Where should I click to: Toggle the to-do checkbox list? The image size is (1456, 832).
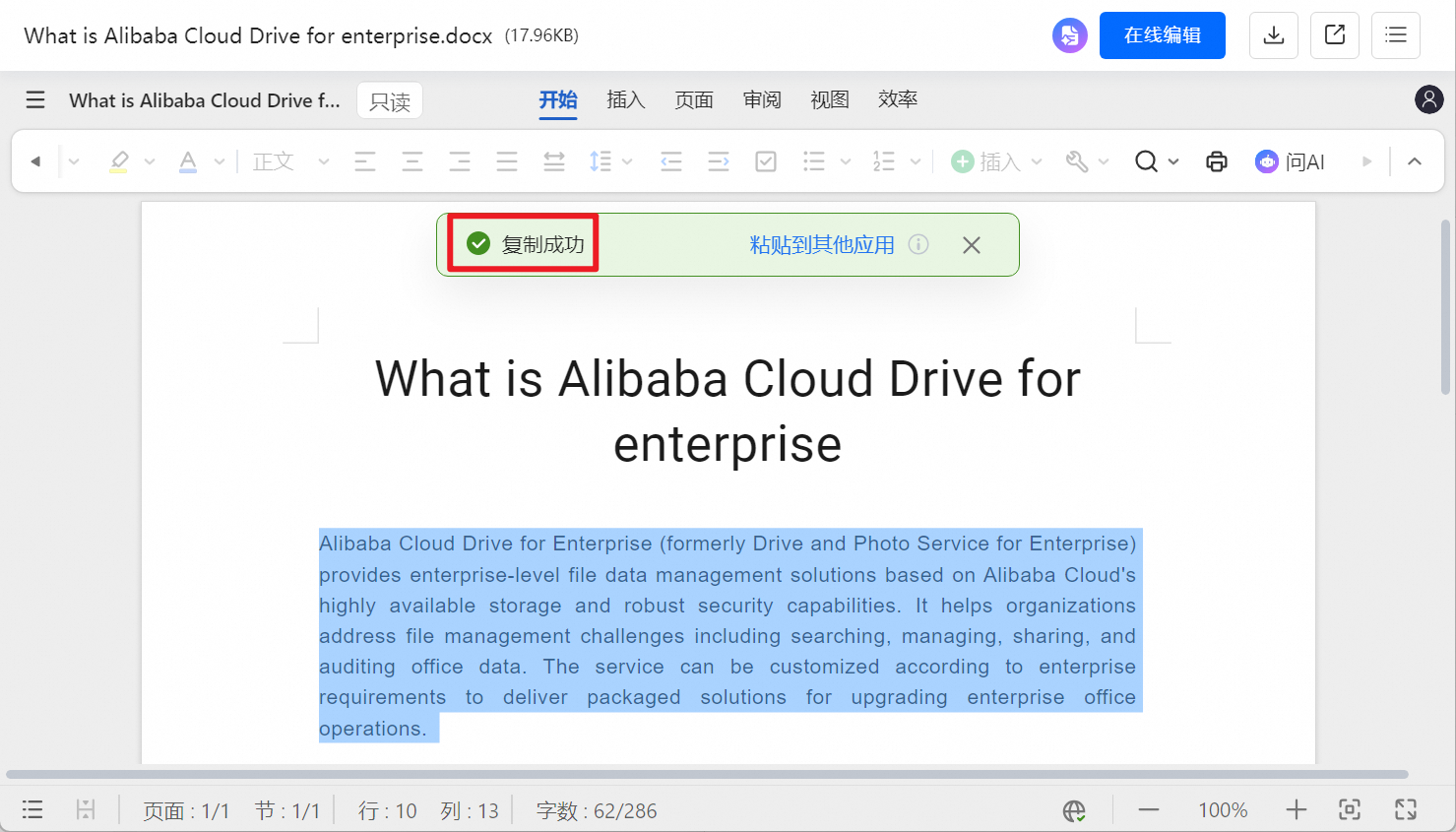click(x=766, y=161)
